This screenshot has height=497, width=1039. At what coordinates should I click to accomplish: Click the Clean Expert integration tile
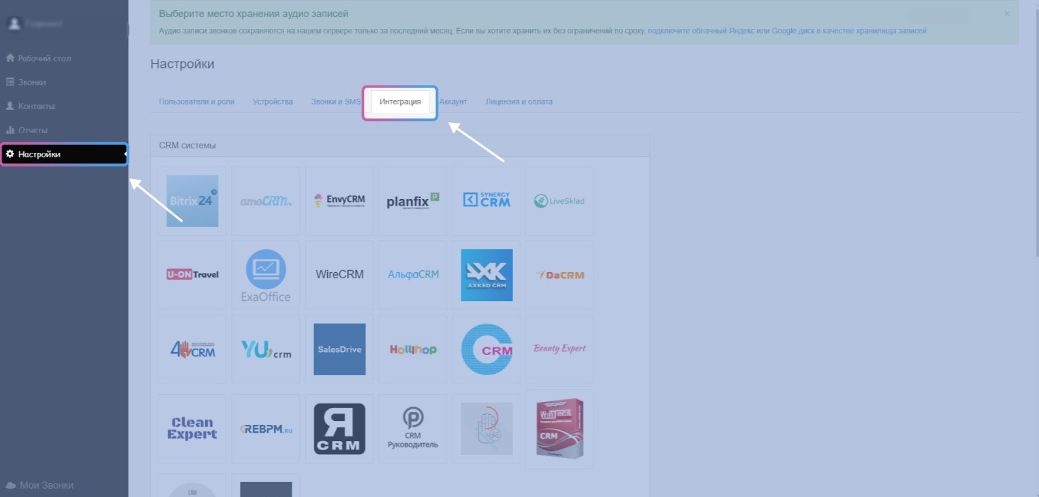tap(192, 429)
